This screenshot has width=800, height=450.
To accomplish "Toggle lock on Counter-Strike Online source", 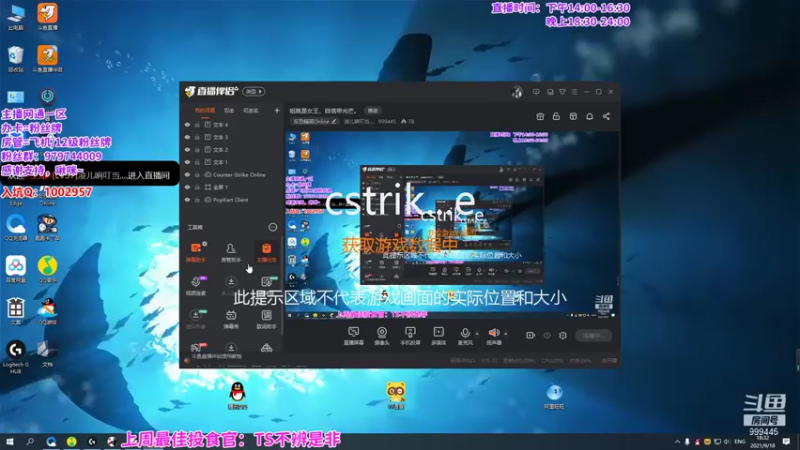I will pyautogui.click(x=197, y=174).
